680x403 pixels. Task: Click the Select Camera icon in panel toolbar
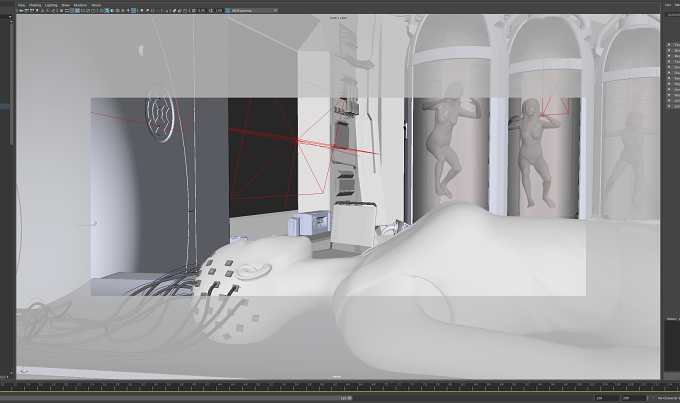[x=21, y=10]
